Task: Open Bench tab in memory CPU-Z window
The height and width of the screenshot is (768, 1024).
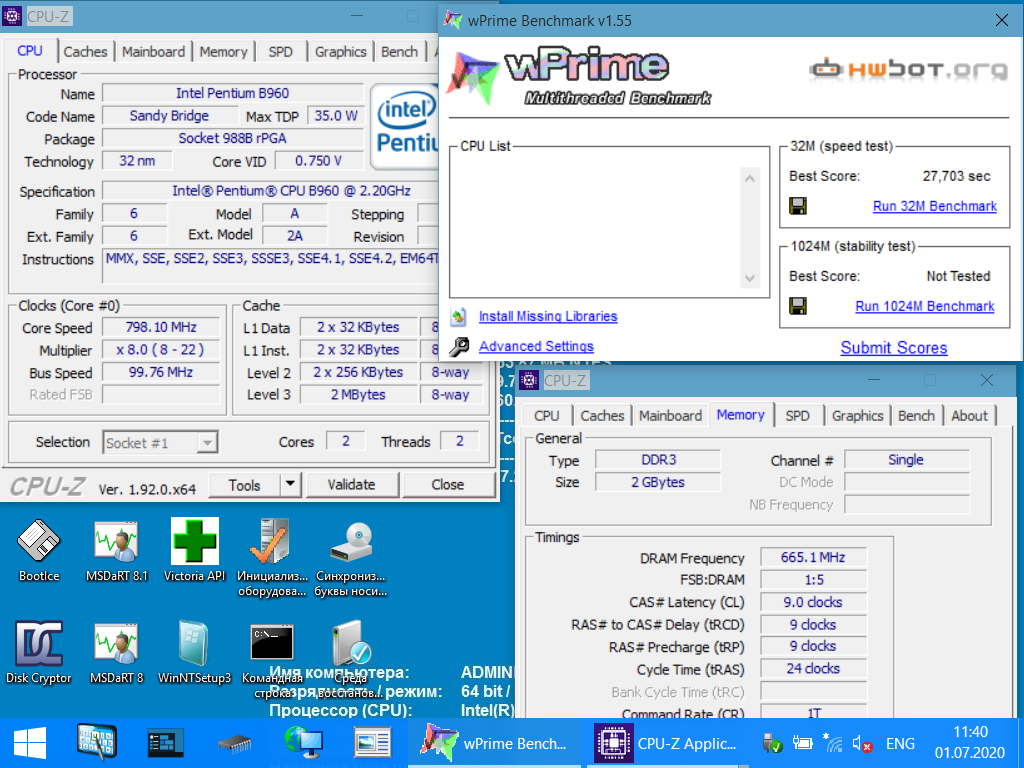Action: click(x=916, y=416)
